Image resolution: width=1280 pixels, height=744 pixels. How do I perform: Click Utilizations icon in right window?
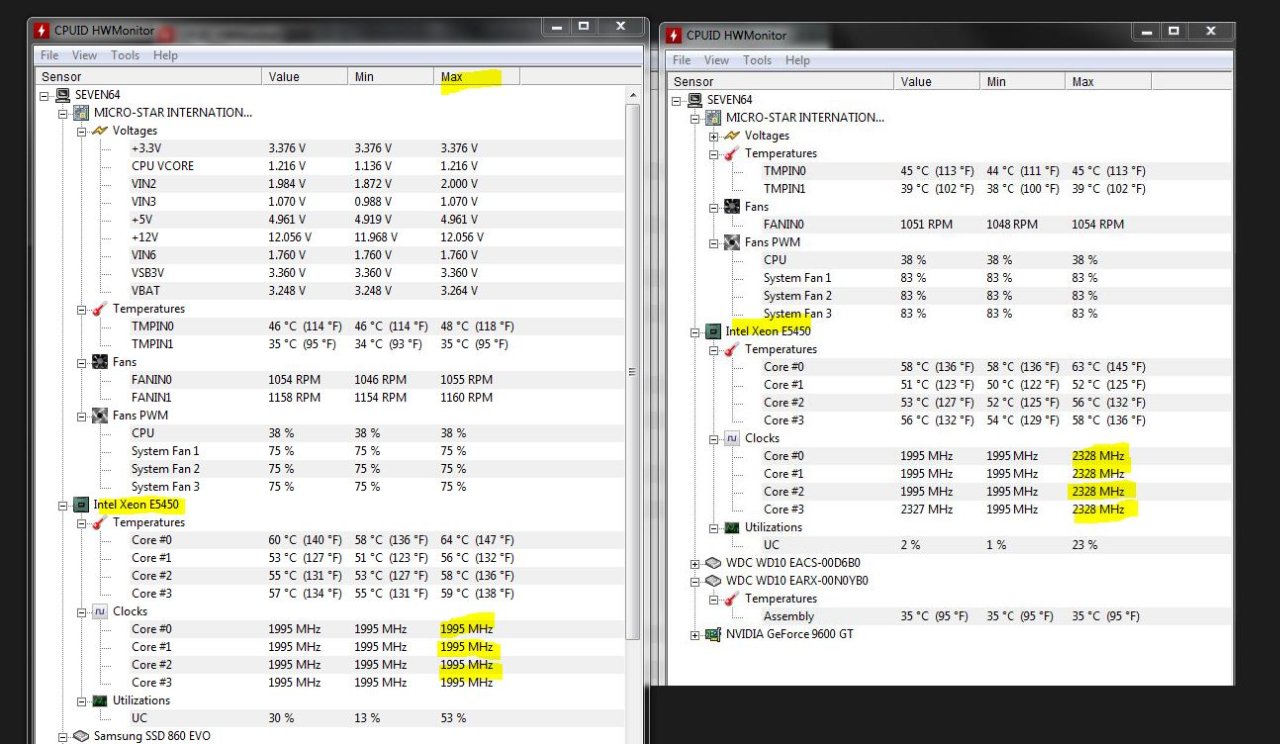pyautogui.click(x=732, y=527)
